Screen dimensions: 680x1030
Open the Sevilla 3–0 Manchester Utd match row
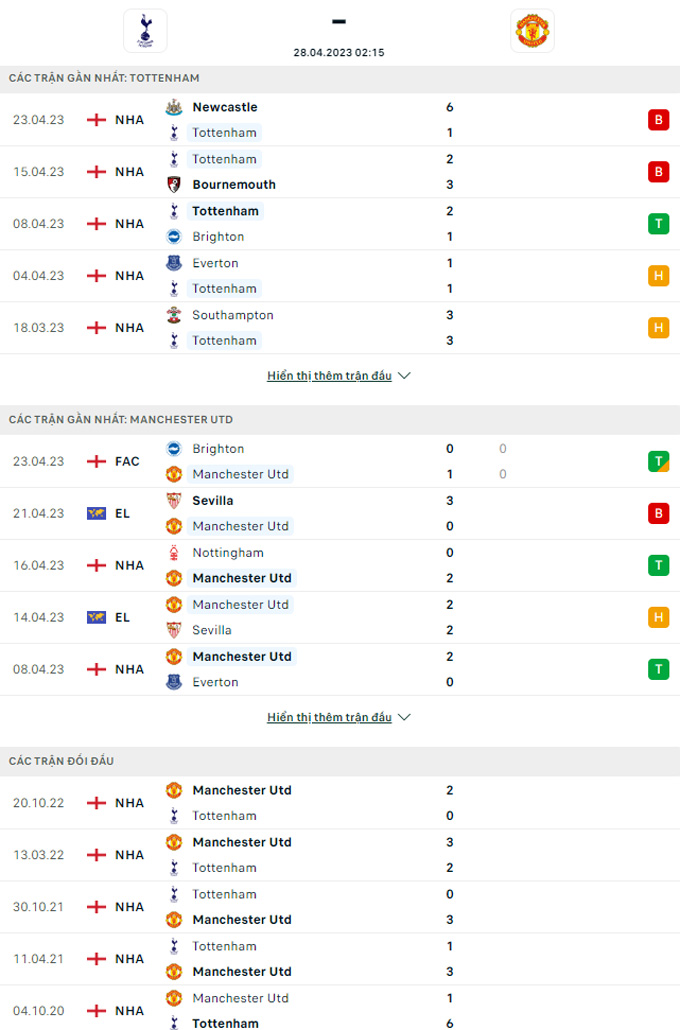[340, 514]
